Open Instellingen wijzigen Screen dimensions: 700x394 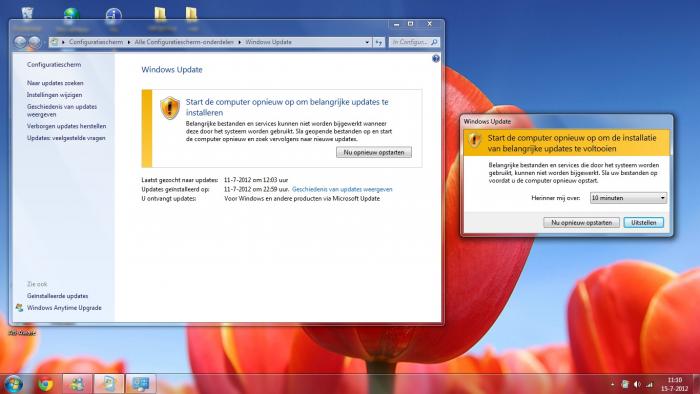click(x=54, y=95)
